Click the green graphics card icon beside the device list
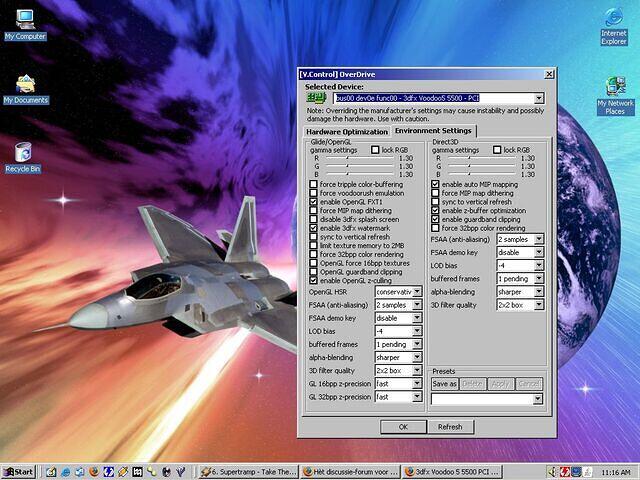Screen dimensions: 640x480 316,98
